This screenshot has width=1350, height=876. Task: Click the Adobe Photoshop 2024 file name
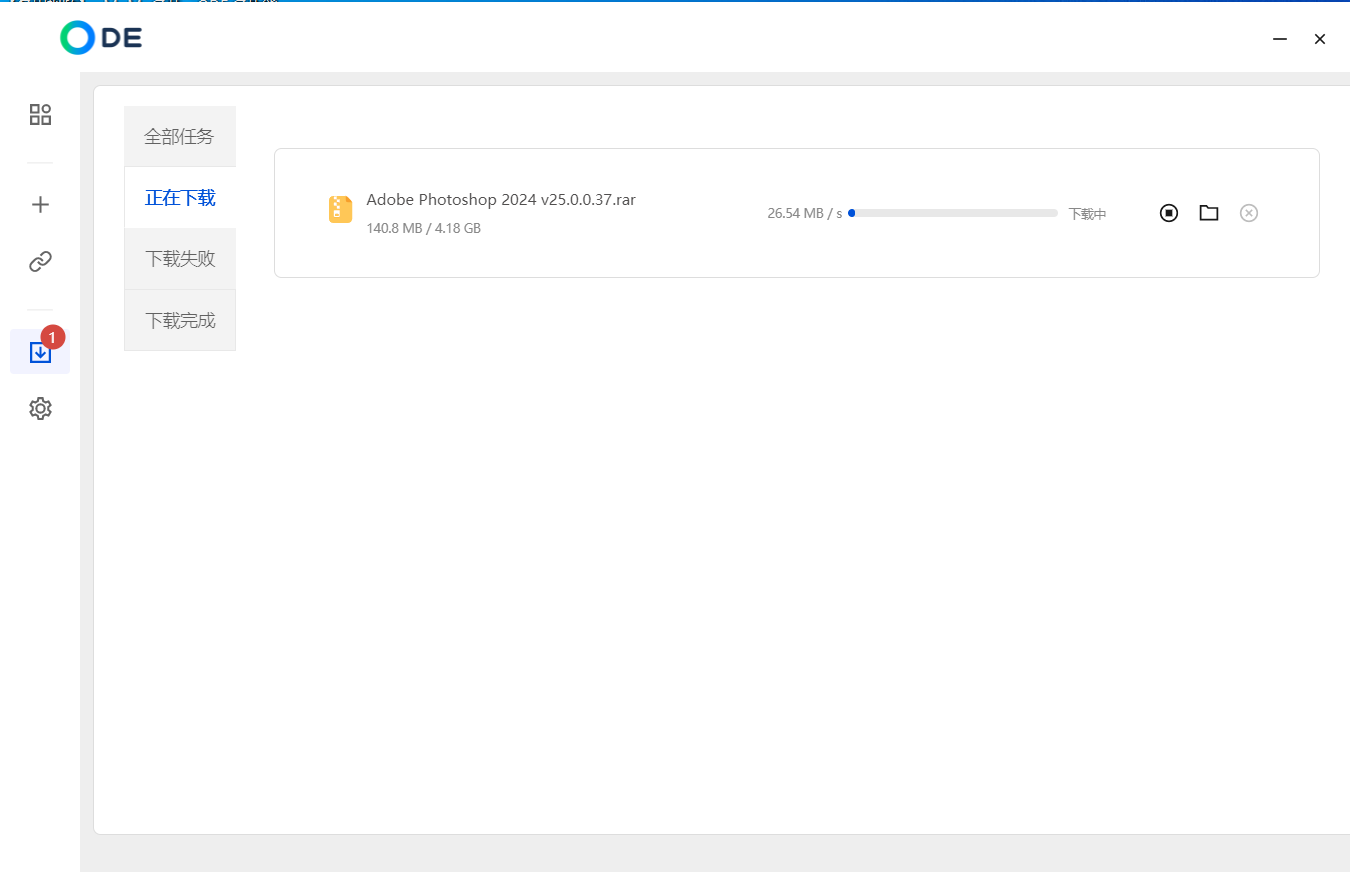click(501, 200)
